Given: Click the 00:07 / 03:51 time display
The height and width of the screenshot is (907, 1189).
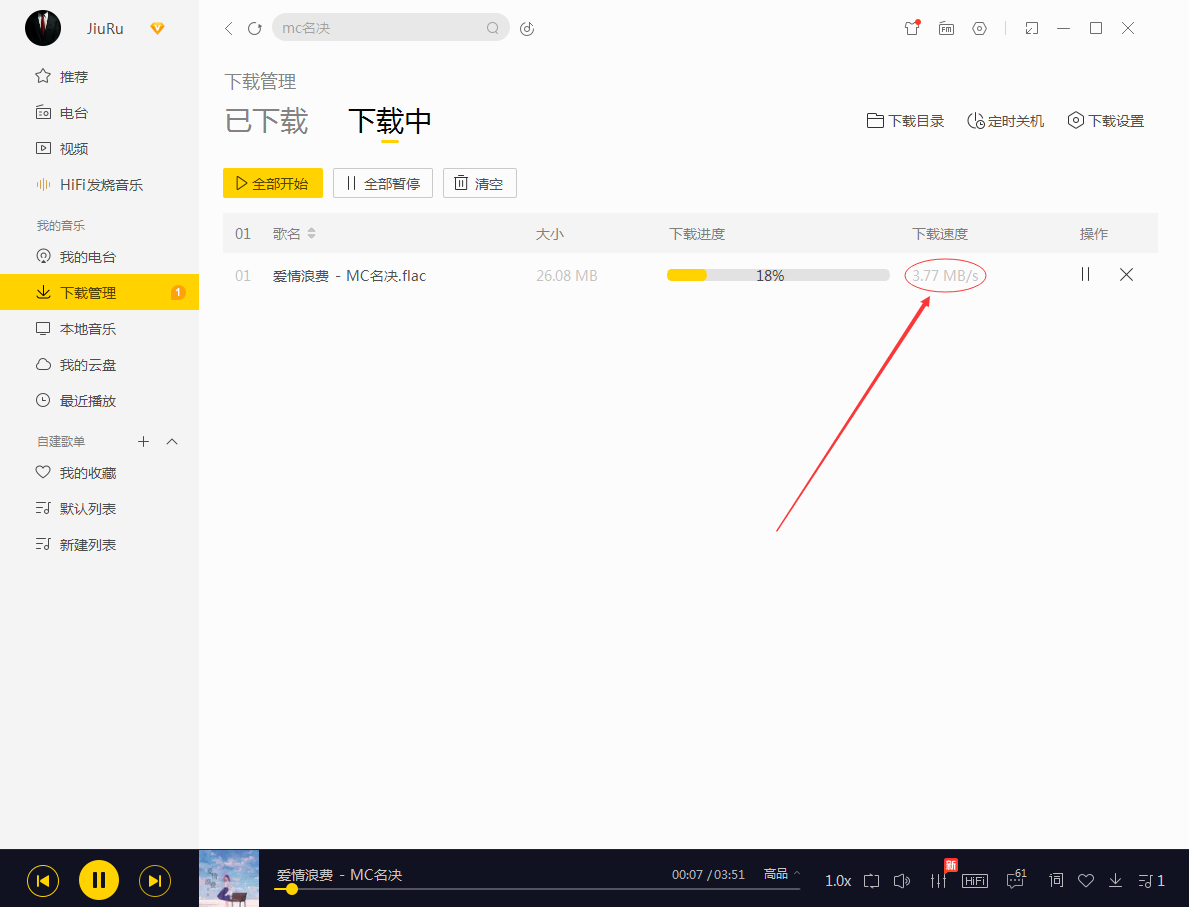Looking at the screenshot, I should (x=708, y=874).
